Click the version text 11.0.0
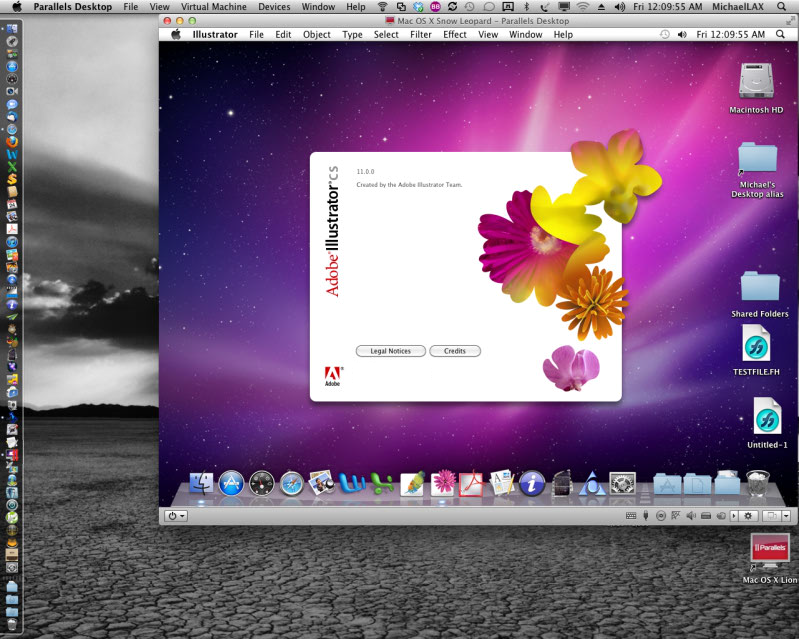The width and height of the screenshot is (799, 639). tap(365, 172)
